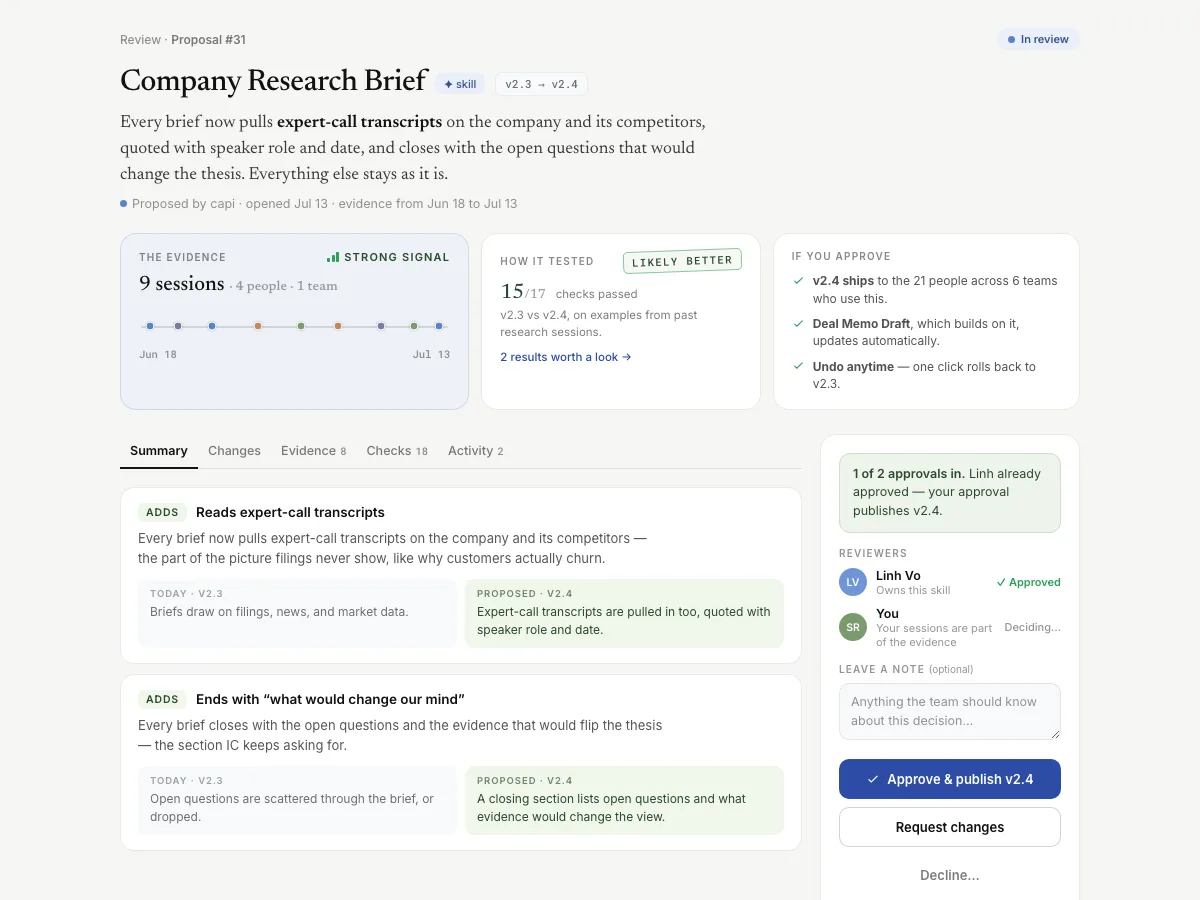Viewport: 1200px width, 900px height.
Task: Click the 'Deciding...' status next to You
Action: tap(1032, 628)
